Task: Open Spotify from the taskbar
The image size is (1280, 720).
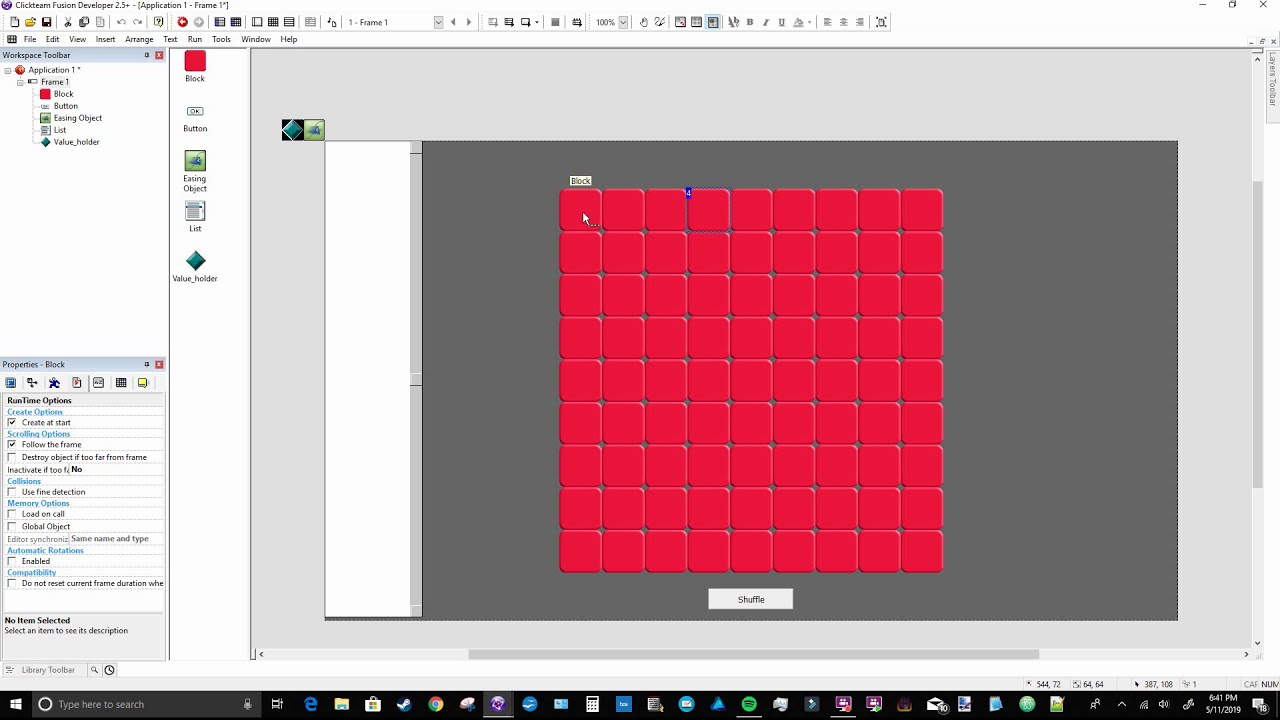Action: [x=749, y=705]
